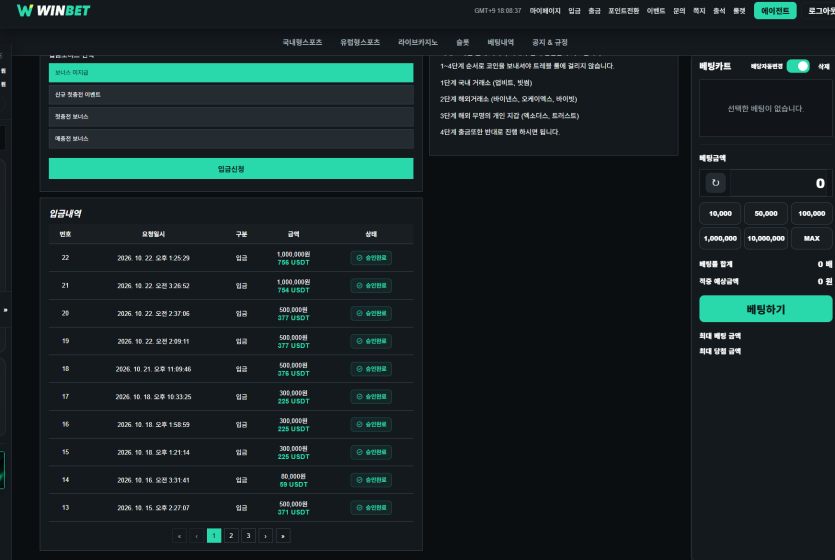The width and height of the screenshot is (835, 560).
Task: Jump to last page with » arrow
Action: pos(283,536)
